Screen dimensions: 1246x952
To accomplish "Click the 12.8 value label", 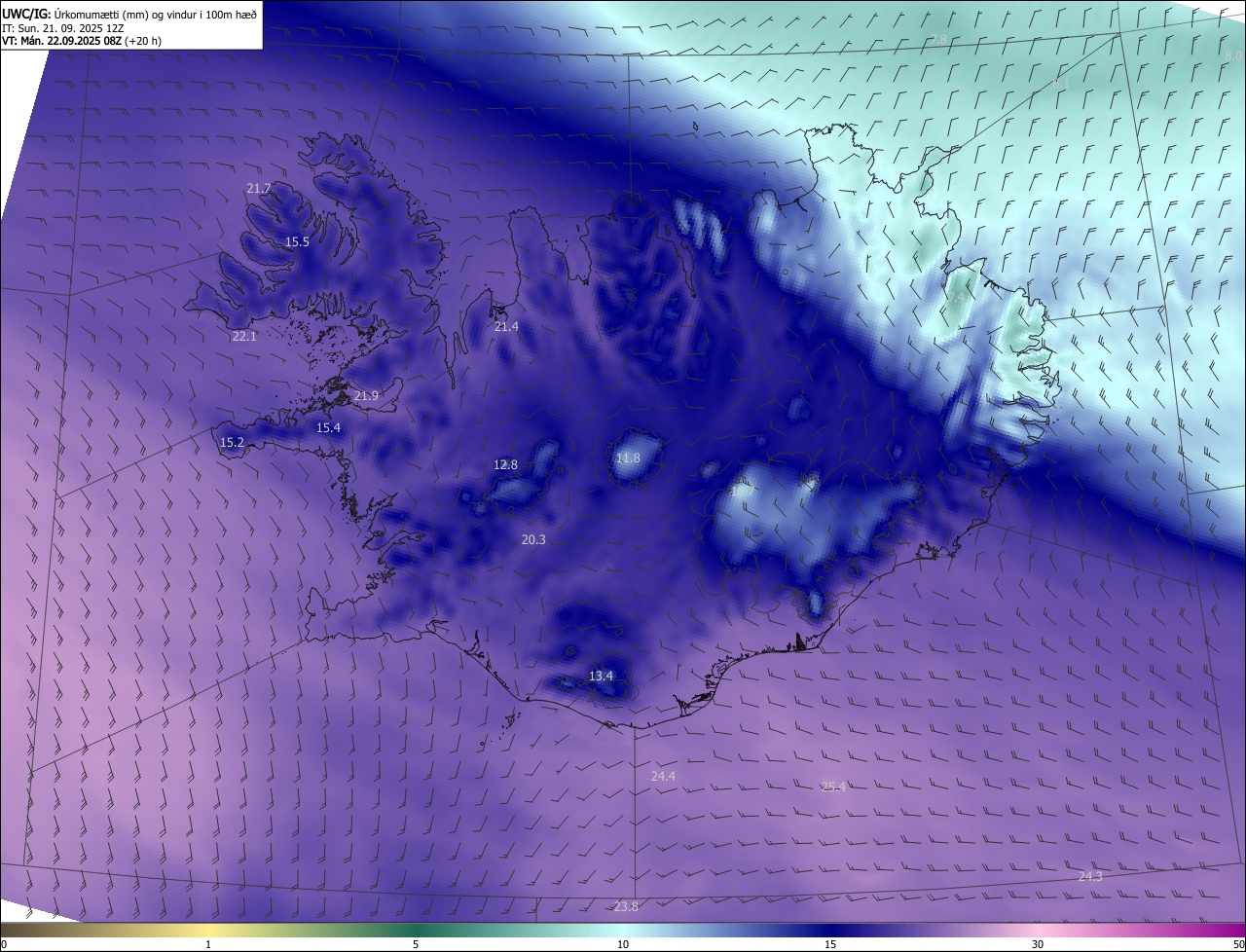I will (x=505, y=464).
